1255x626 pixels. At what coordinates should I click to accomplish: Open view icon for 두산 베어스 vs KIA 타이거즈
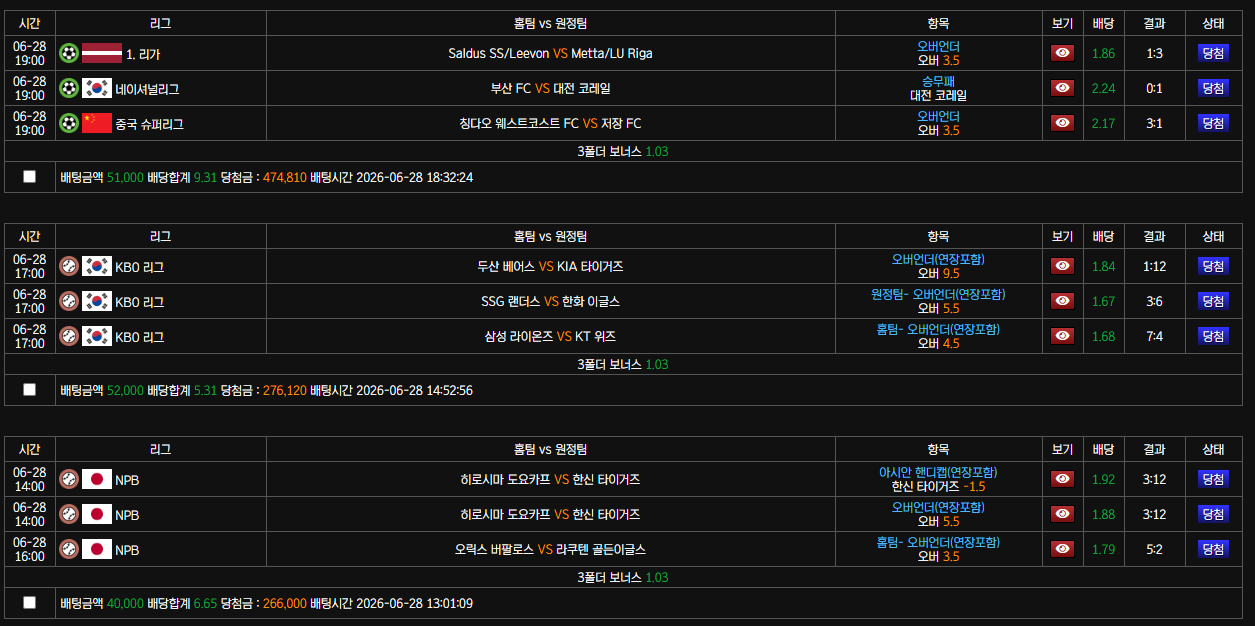pos(1062,266)
